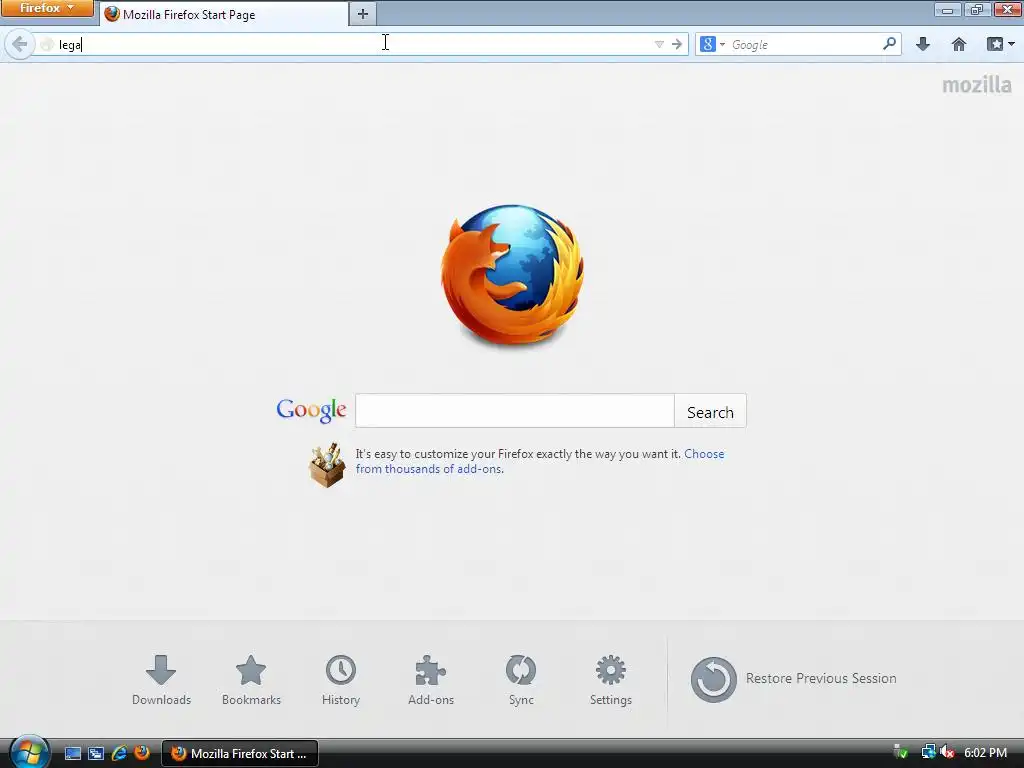Click the mozilla wordmark link

pos(977,85)
